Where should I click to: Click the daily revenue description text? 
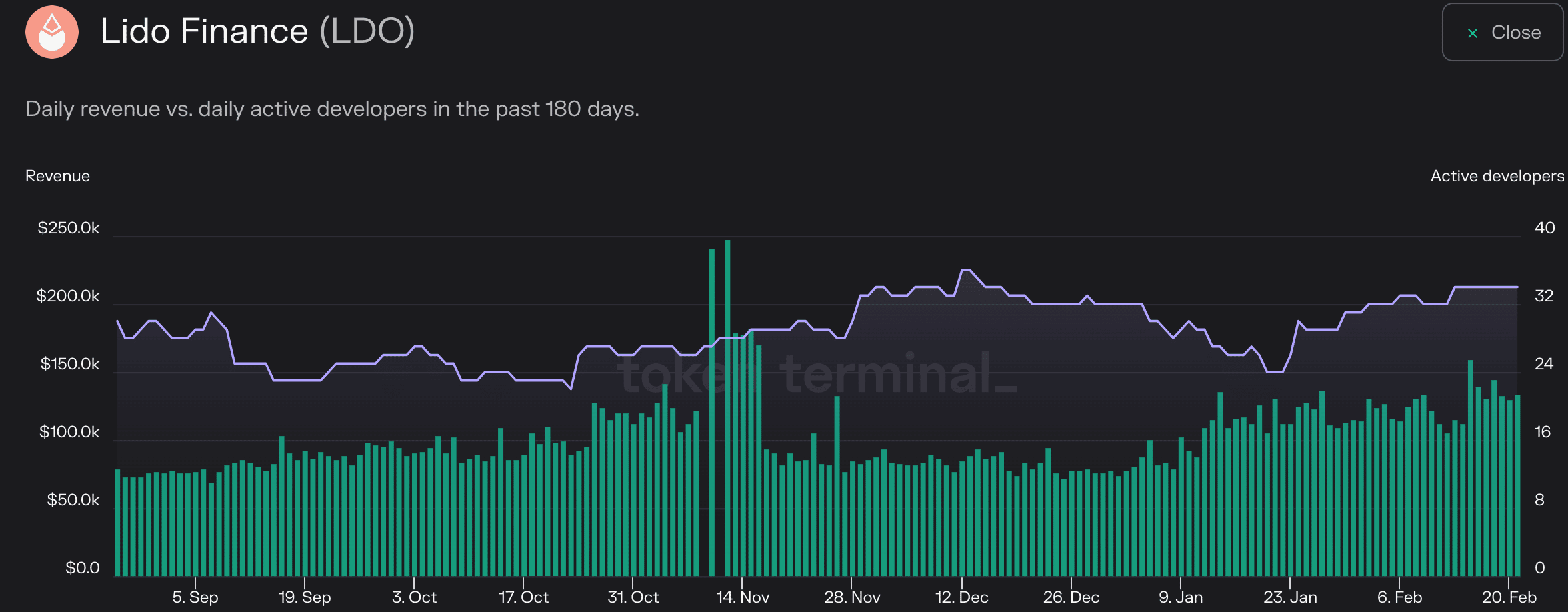pyautogui.click(x=332, y=109)
